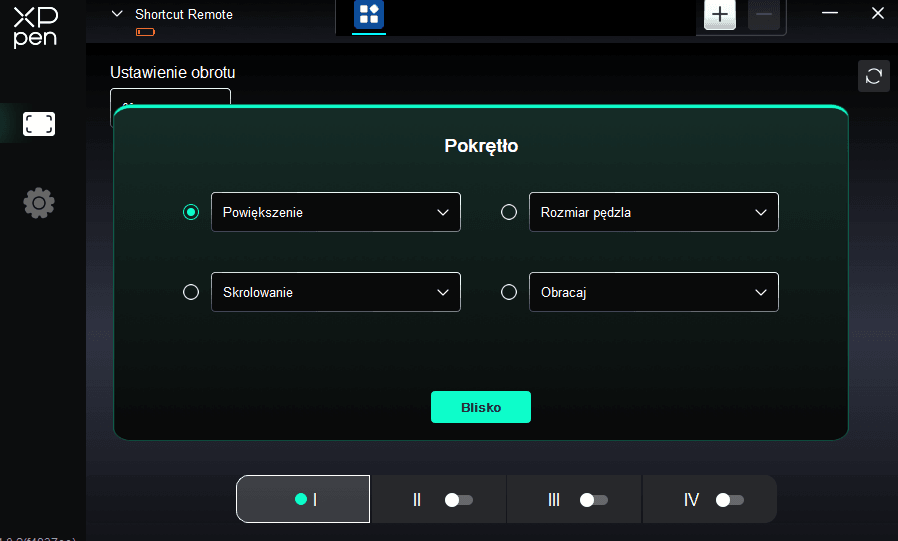Image resolution: width=898 pixels, height=541 pixels.
Task: Click the minus remove button
Action: point(764,15)
